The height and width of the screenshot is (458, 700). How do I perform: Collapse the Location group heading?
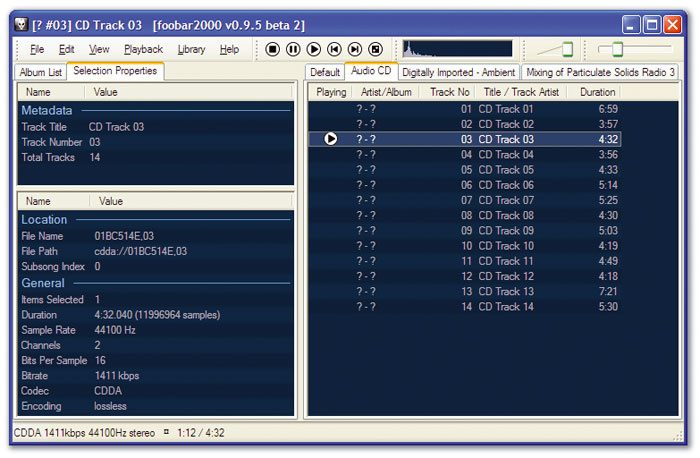(x=44, y=220)
